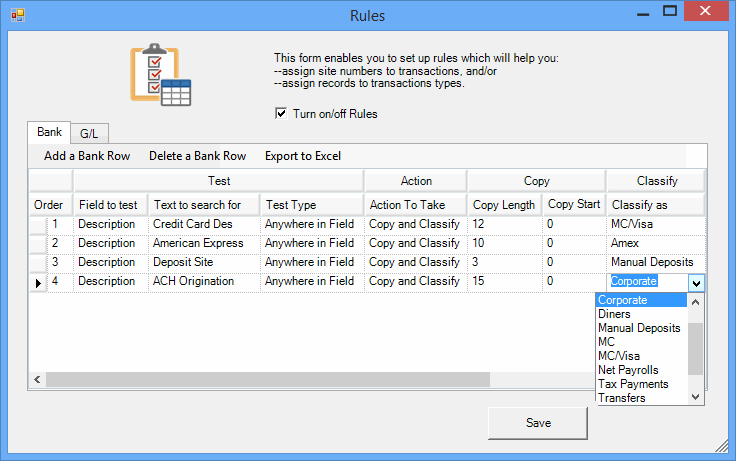The height and width of the screenshot is (461, 736).
Task: Click Add a Bank Row
Action: tap(87, 156)
